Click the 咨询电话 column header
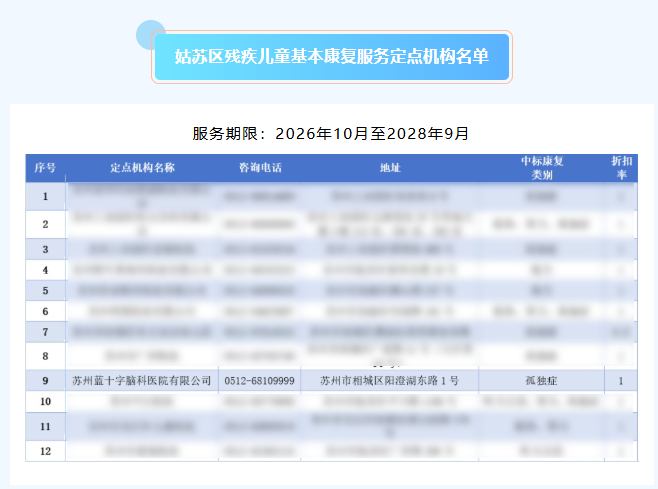Viewport: 658px width, 489px height. click(x=260, y=168)
